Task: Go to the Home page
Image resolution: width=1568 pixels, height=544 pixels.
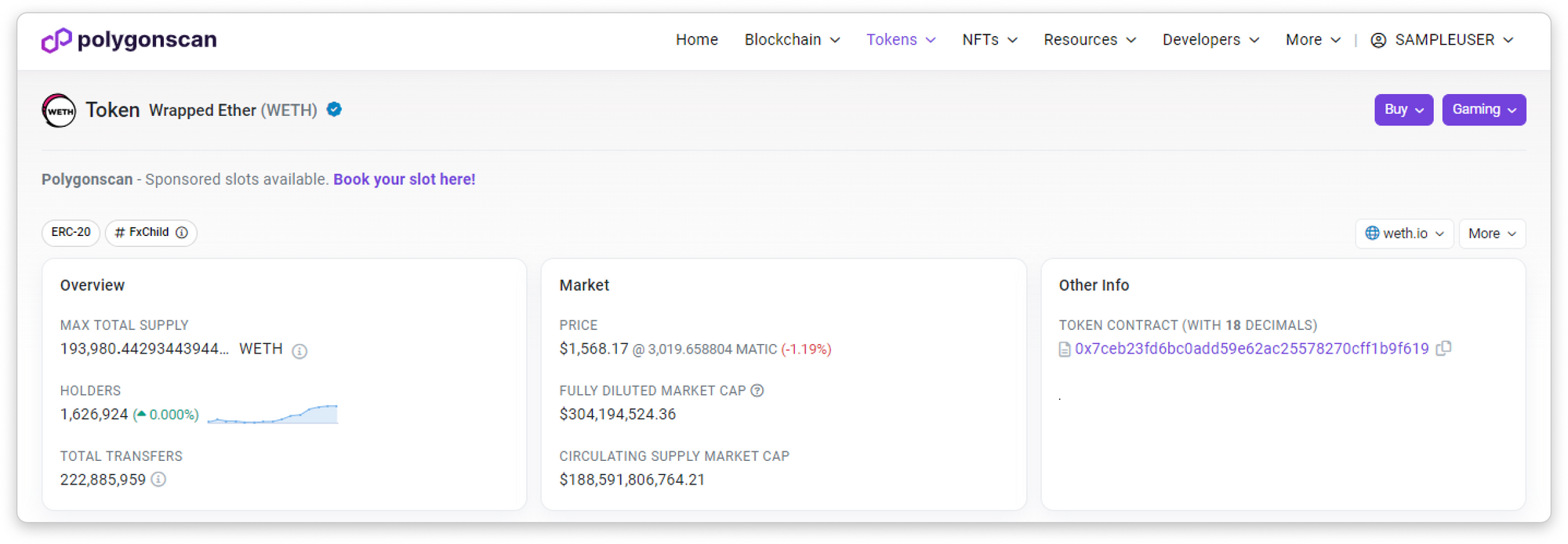Action: point(697,40)
